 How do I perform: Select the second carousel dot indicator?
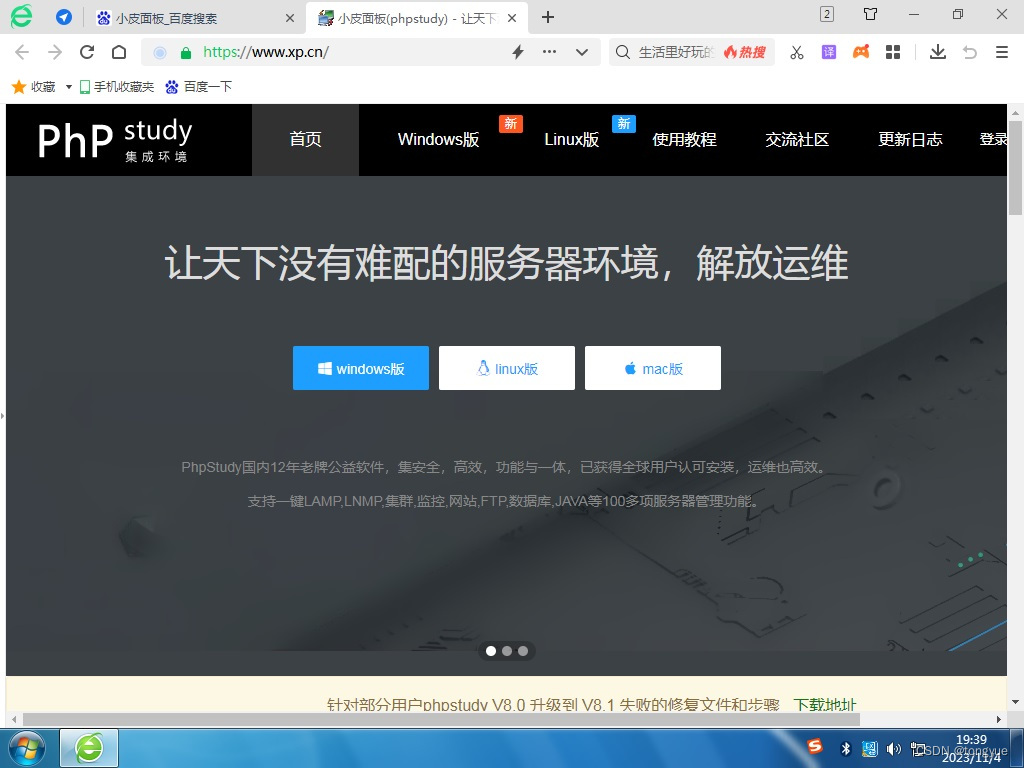(x=506, y=650)
